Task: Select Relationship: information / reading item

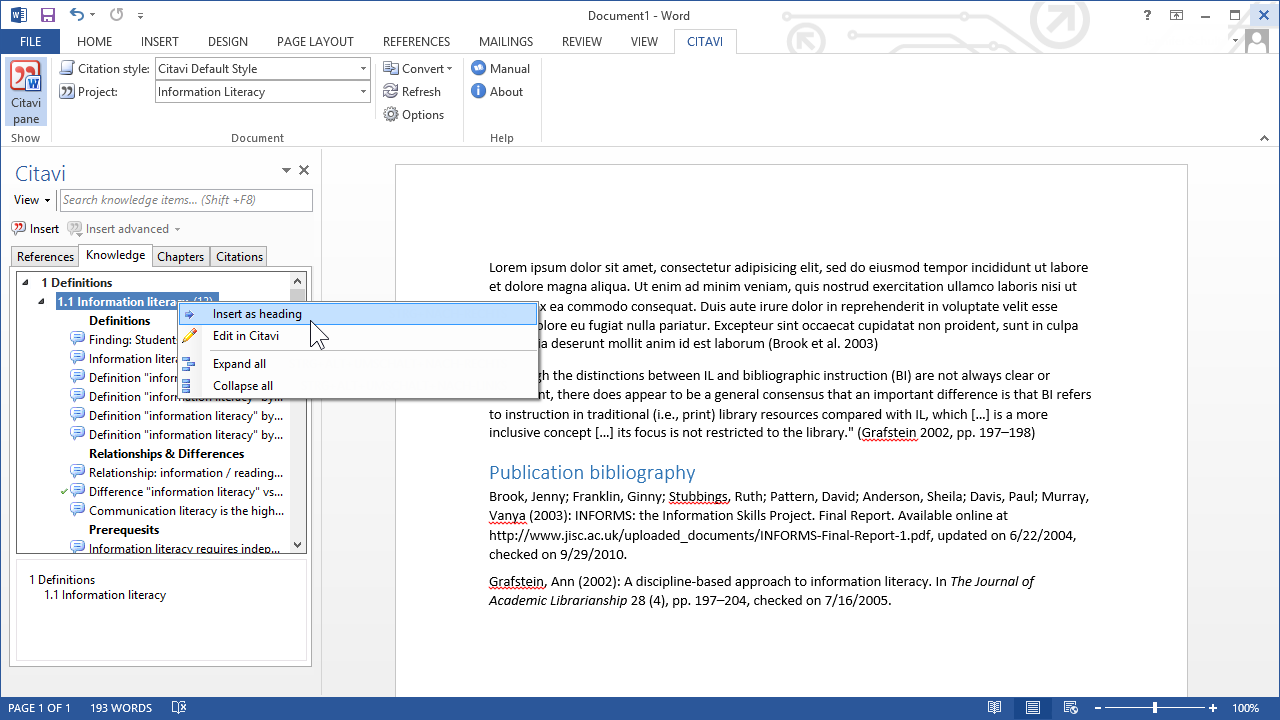Action: (178, 473)
